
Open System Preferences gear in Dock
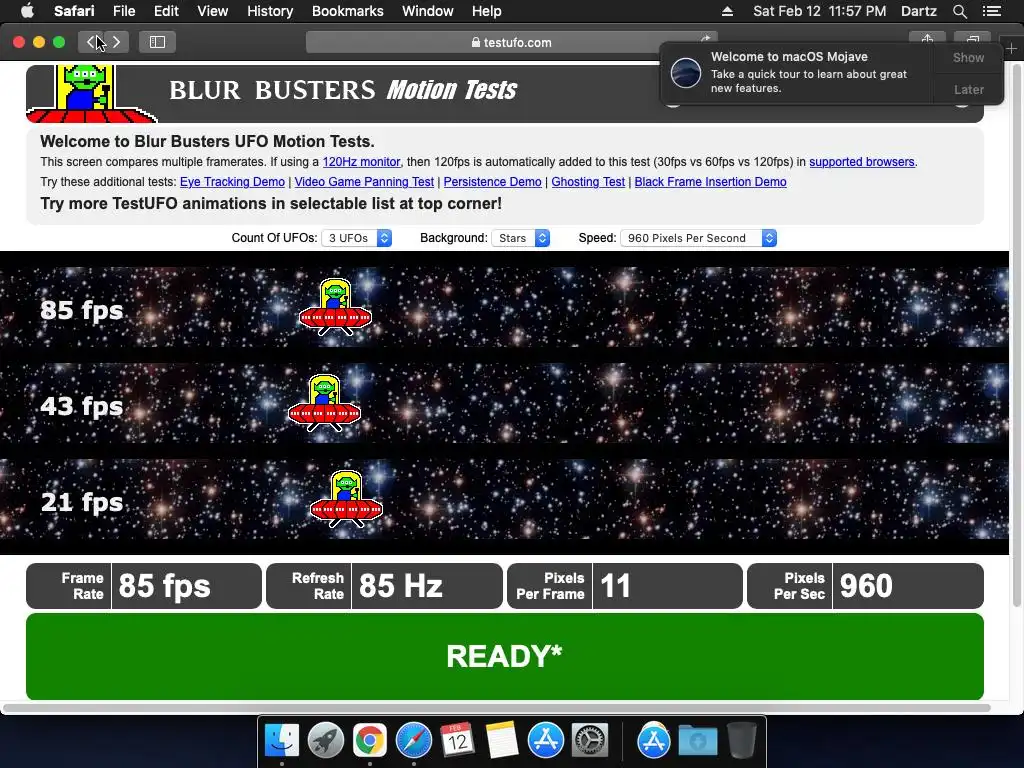590,741
